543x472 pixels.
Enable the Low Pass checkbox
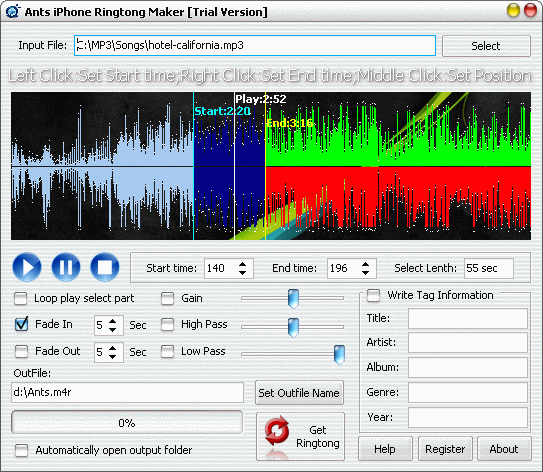168,351
